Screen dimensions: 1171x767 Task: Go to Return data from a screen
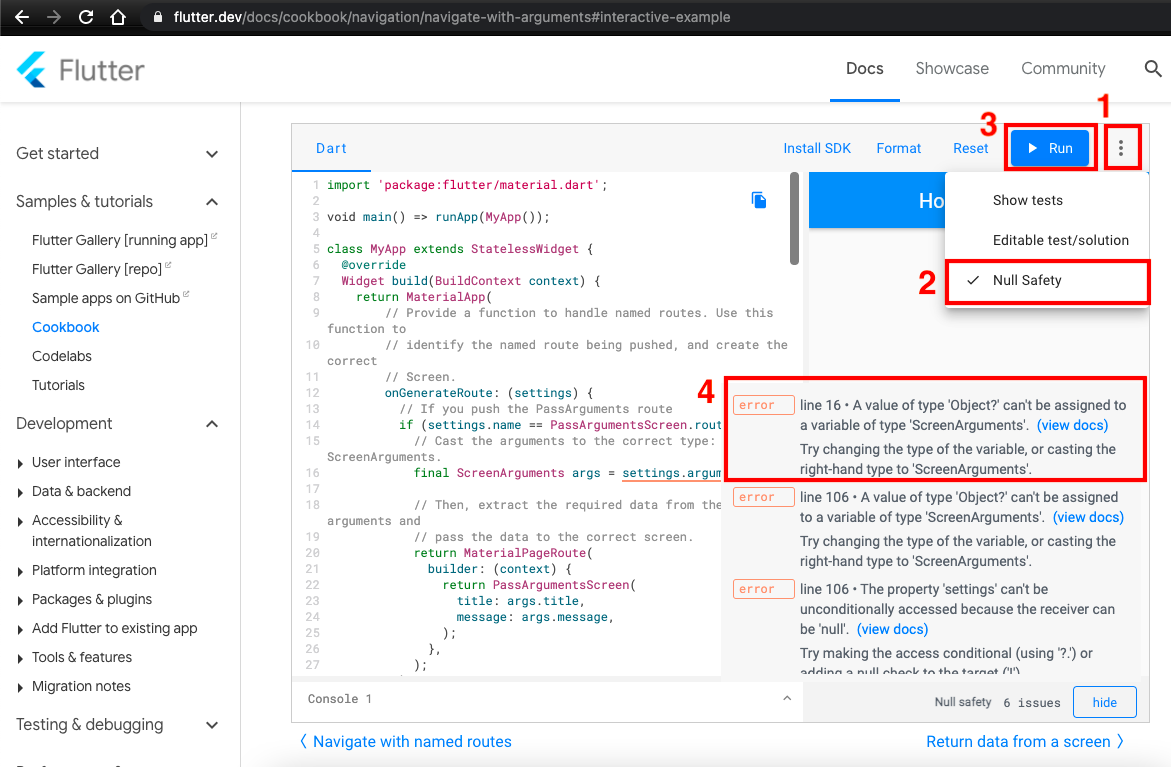coord(1025,742)
